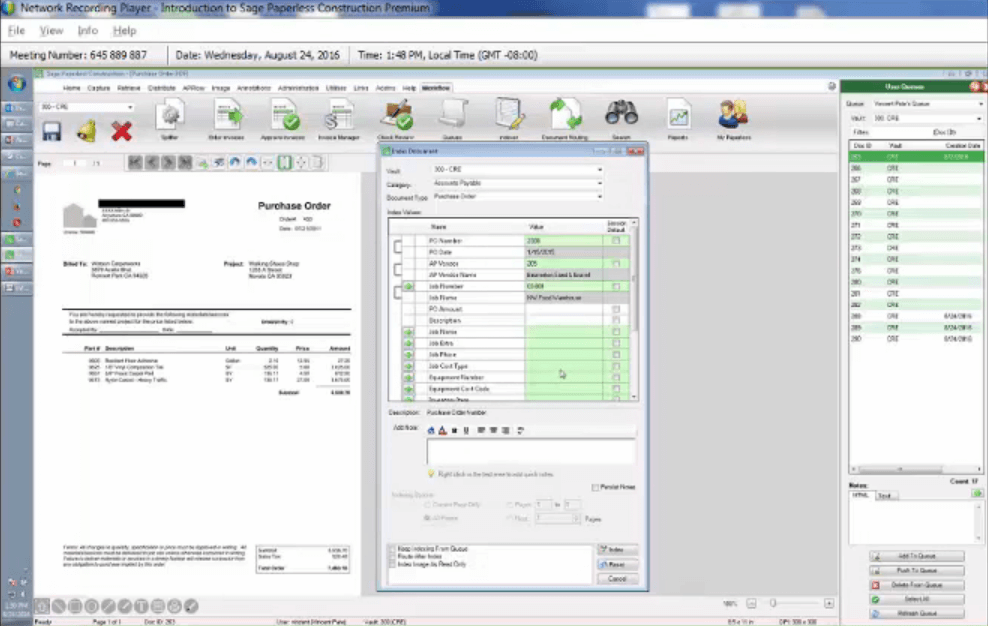Open the Queues scroll icon
The image size is (988, 626).
tap(452, 119)
